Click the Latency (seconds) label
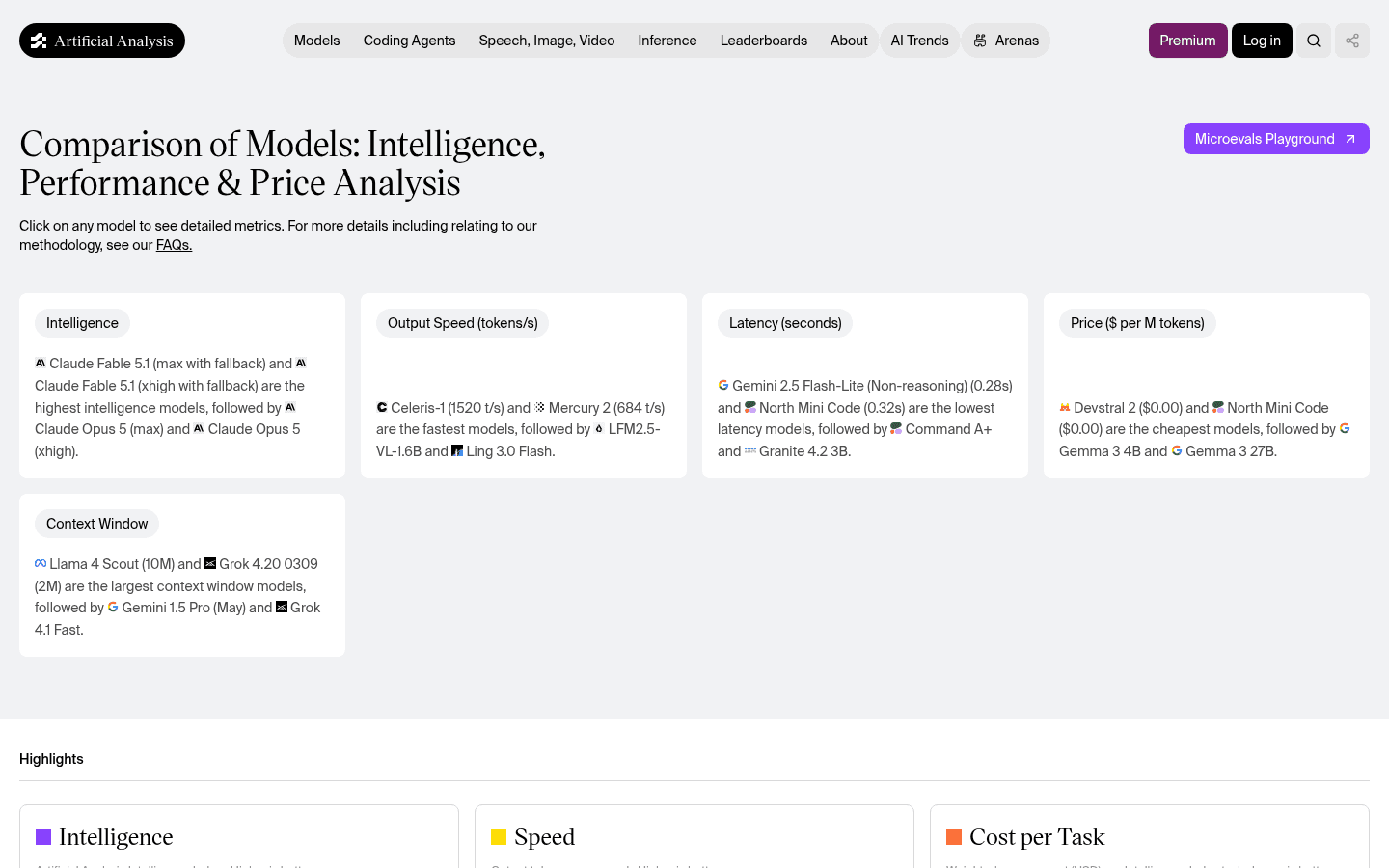The width and height of the screenshot is (1389, 868). [785, 323]
